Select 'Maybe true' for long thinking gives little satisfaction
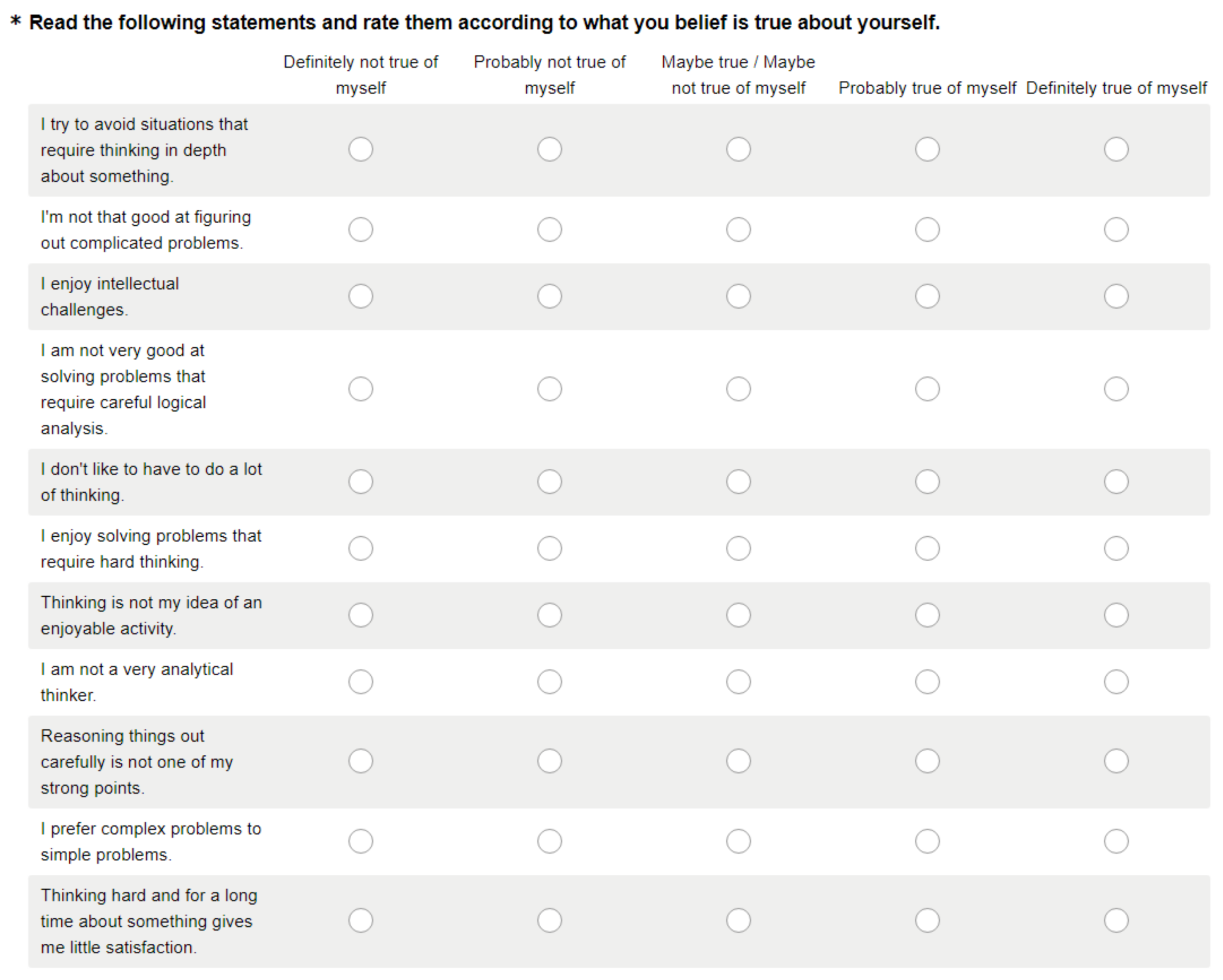Screen dimensions: 1223x980 738,920
